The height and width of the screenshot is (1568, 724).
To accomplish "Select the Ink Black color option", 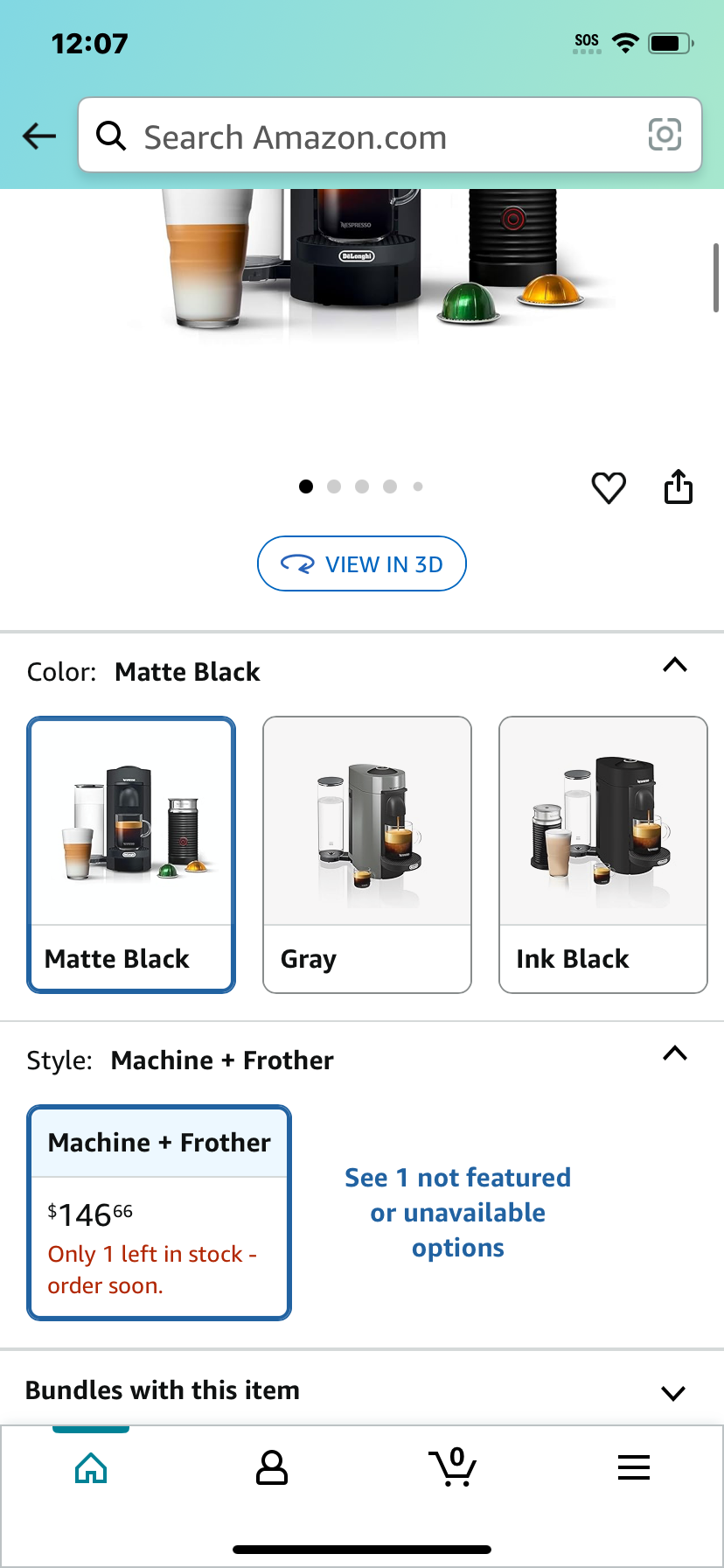I will coord(603,855).
